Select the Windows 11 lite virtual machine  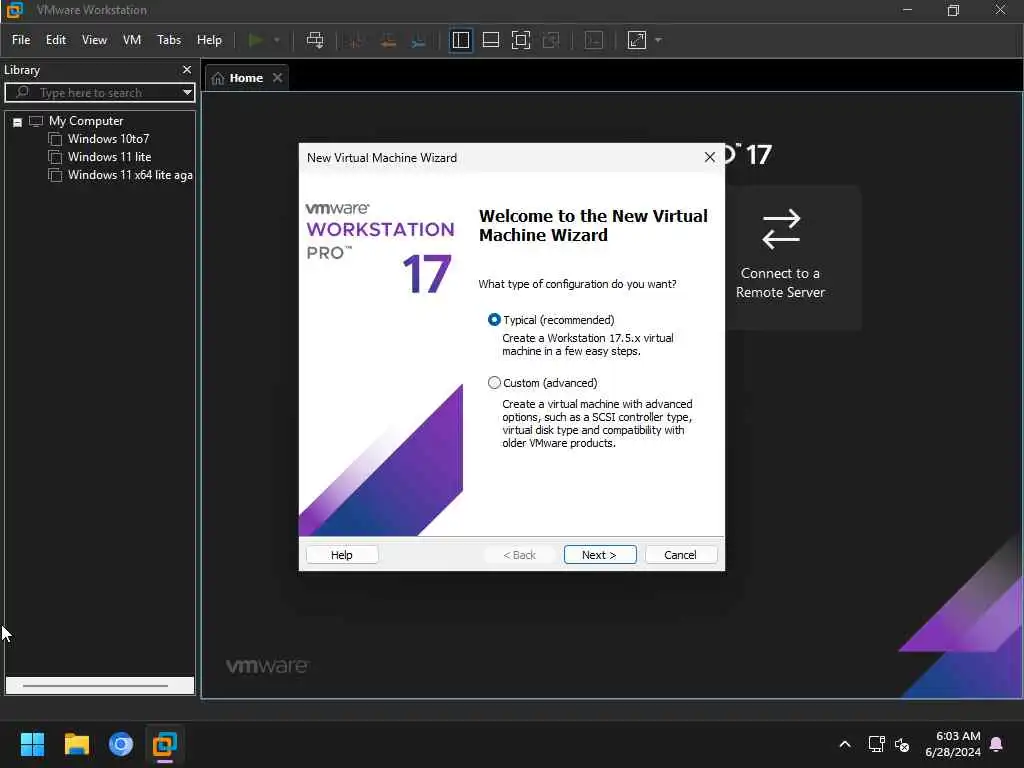(x=109, y=157)
